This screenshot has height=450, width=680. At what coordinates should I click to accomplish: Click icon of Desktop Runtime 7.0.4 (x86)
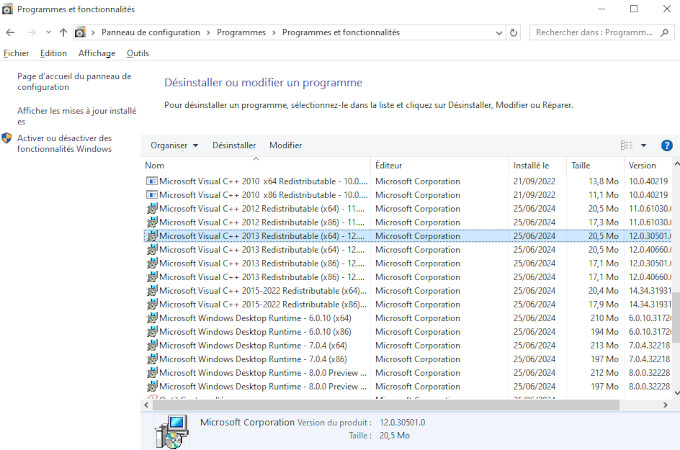coord(152,359)
